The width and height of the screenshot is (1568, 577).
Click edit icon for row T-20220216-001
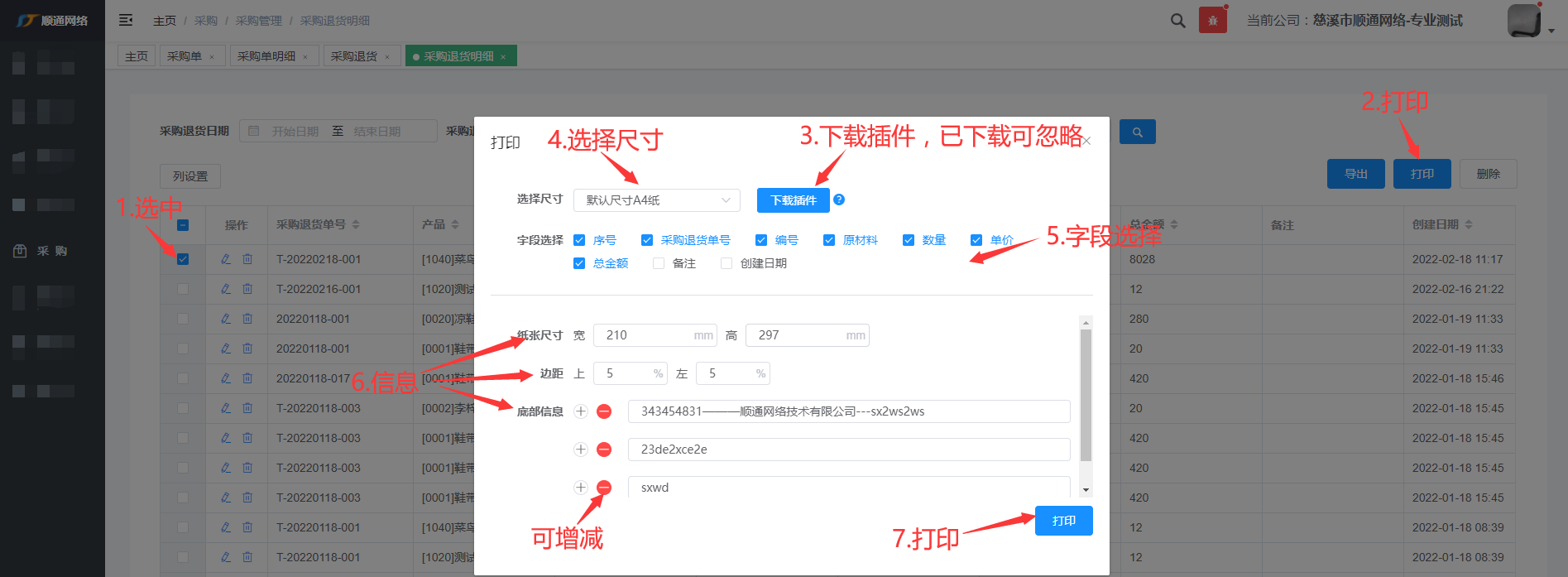point(226,289)
